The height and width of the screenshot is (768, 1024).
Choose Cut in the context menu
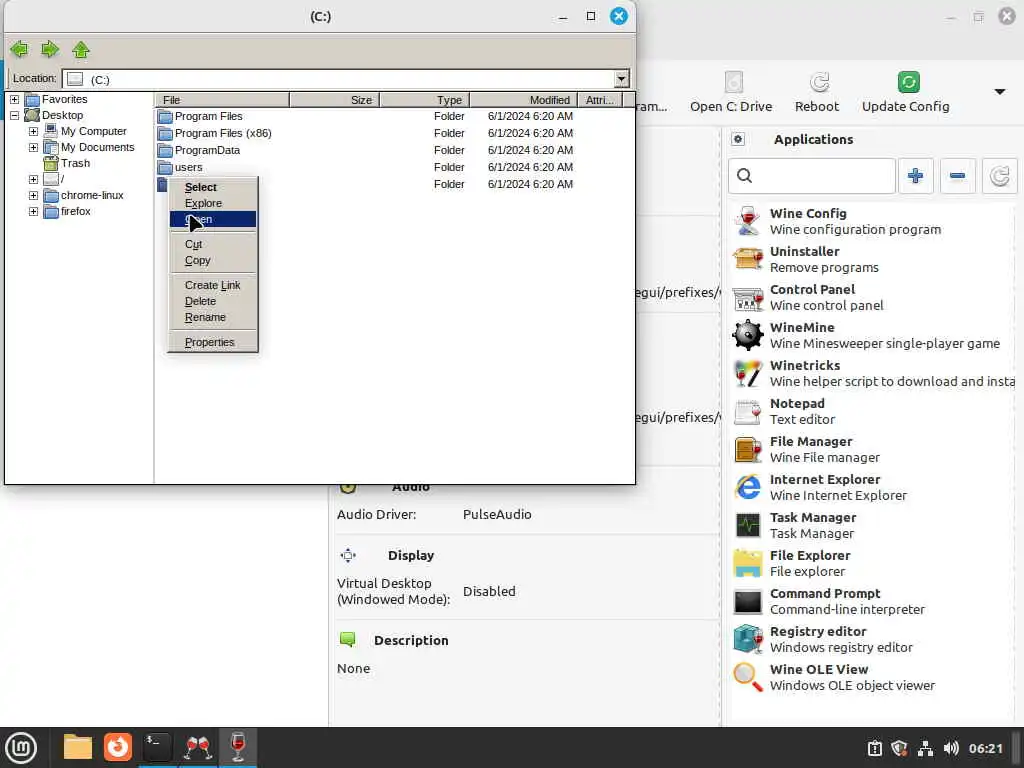(213, 244)
